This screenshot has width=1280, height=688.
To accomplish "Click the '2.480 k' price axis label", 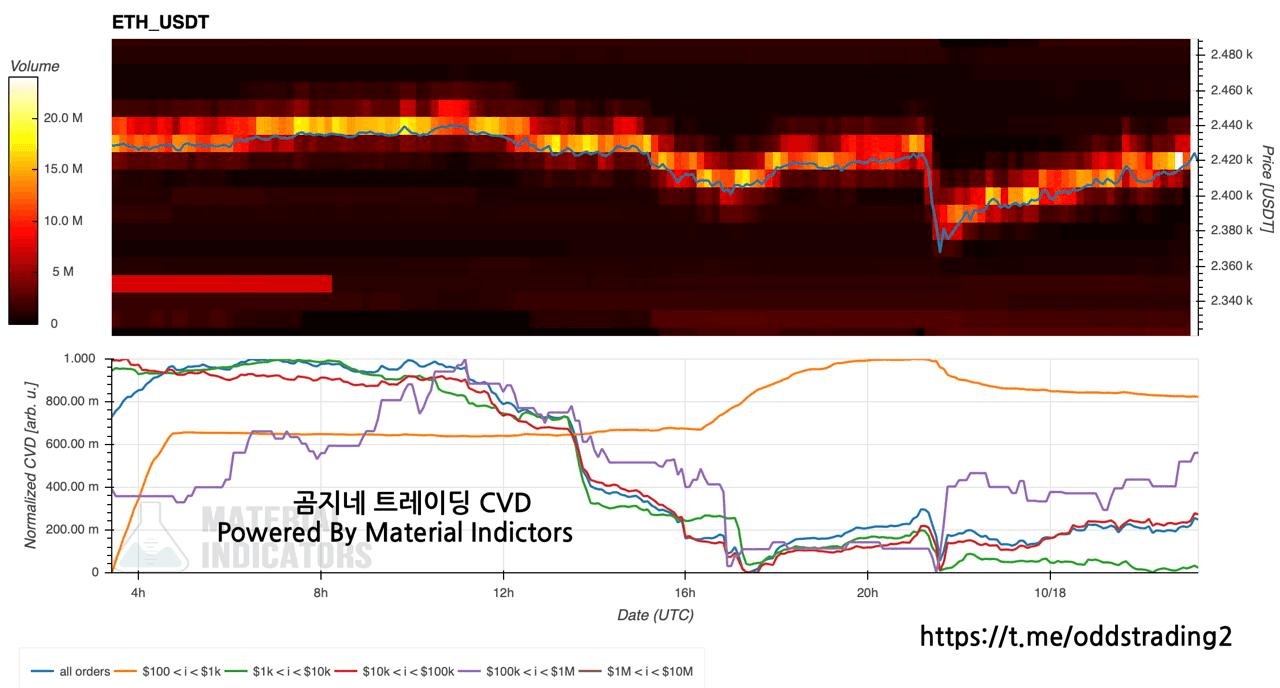I will (1231, 54).
